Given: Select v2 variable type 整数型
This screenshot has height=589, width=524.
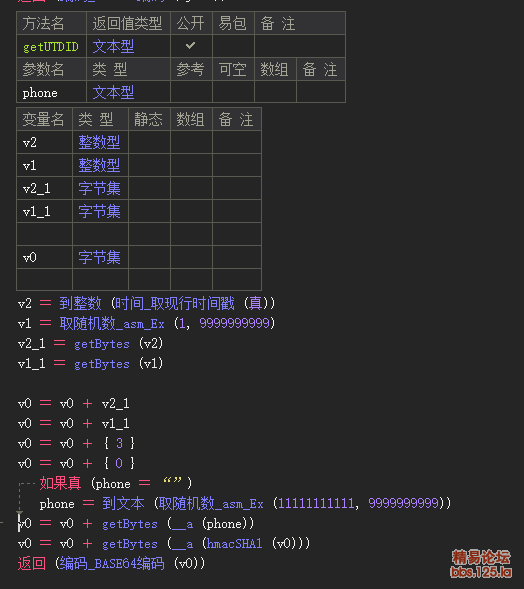Looking at the screenshot, I should coord(99,142).
